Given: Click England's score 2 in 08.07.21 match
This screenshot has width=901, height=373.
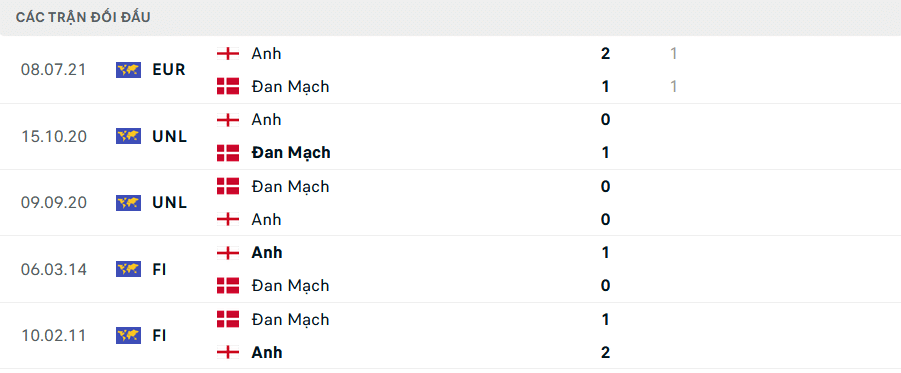Looking at the screenshot, I should tap(605, 53).
